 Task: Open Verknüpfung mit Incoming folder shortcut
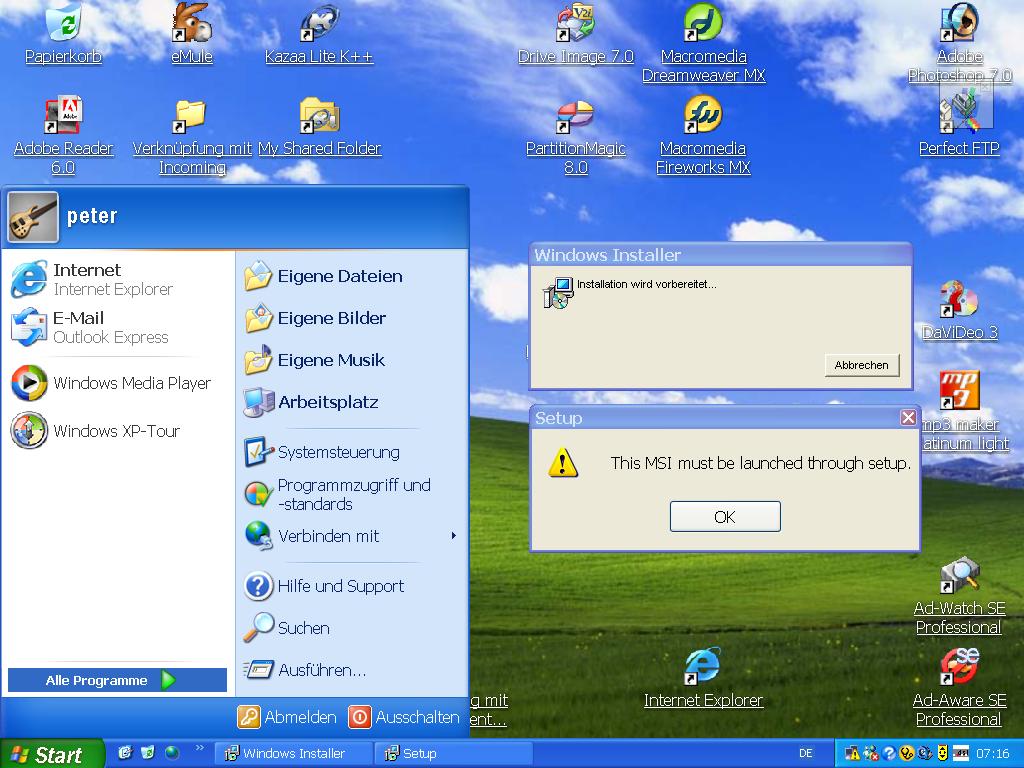pyautogui.click(x=192, y=136)
